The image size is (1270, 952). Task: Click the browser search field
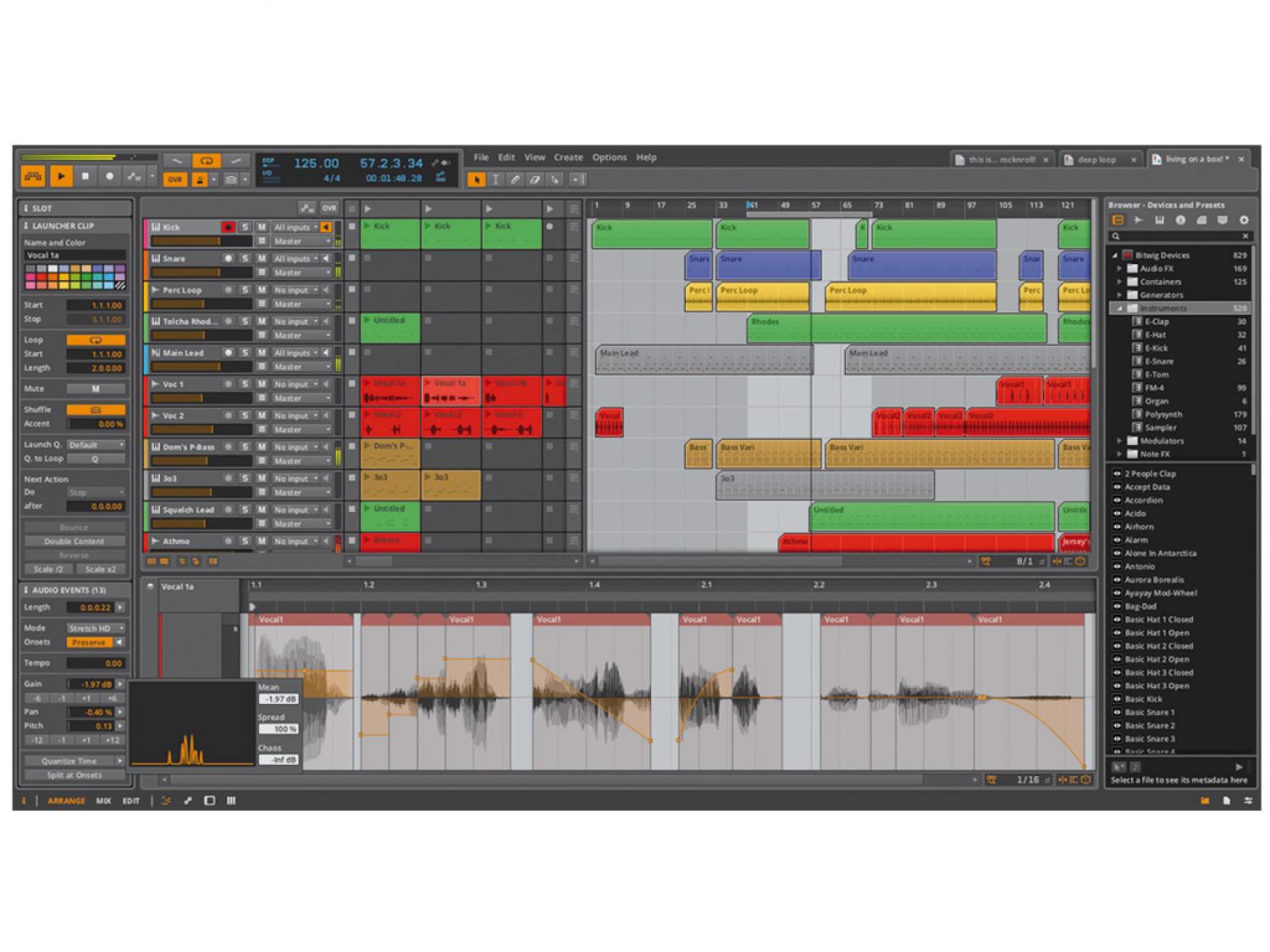(1180, 237)
